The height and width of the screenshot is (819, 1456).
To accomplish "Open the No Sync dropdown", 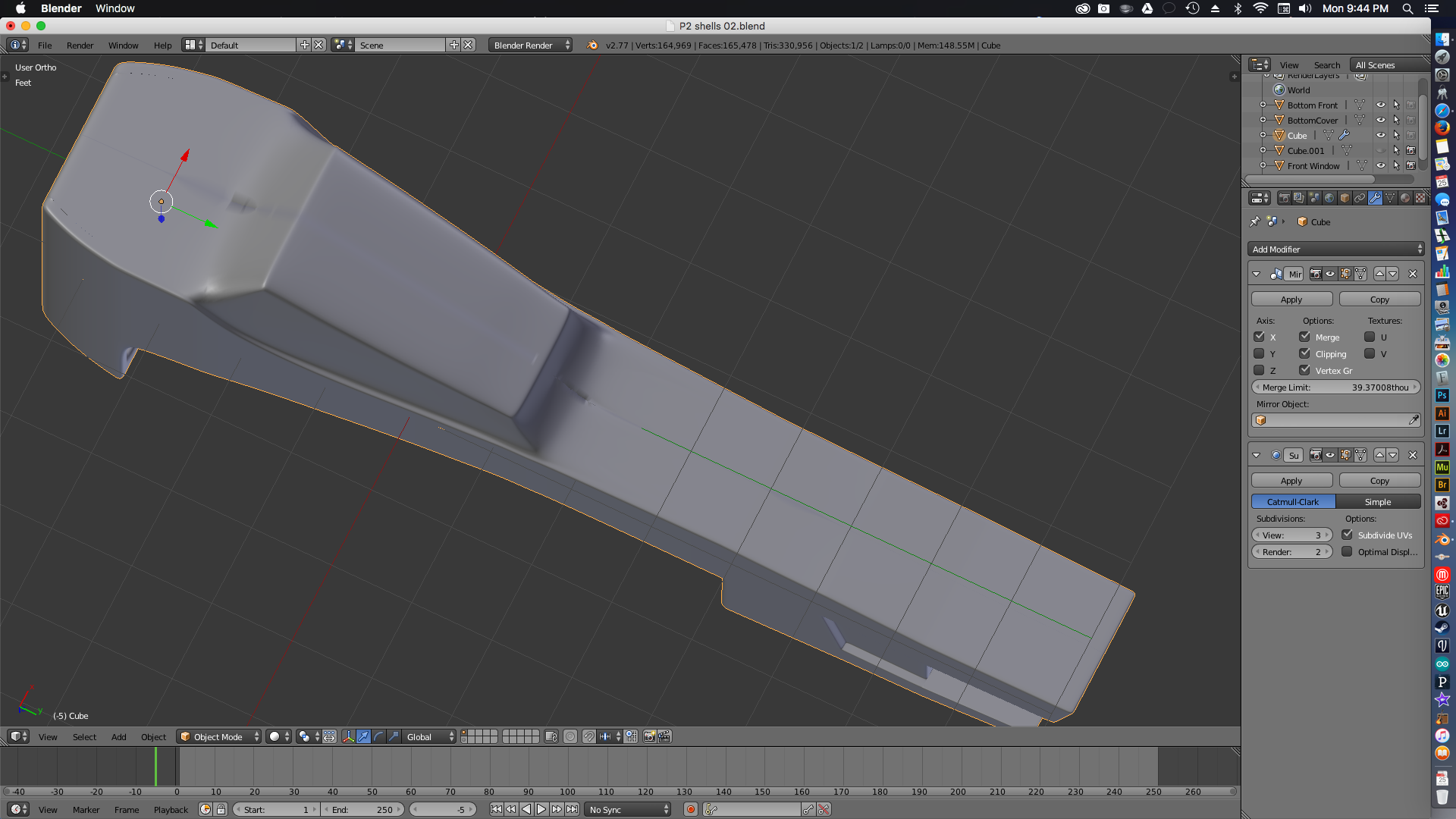I will click(x=629, y=809).
